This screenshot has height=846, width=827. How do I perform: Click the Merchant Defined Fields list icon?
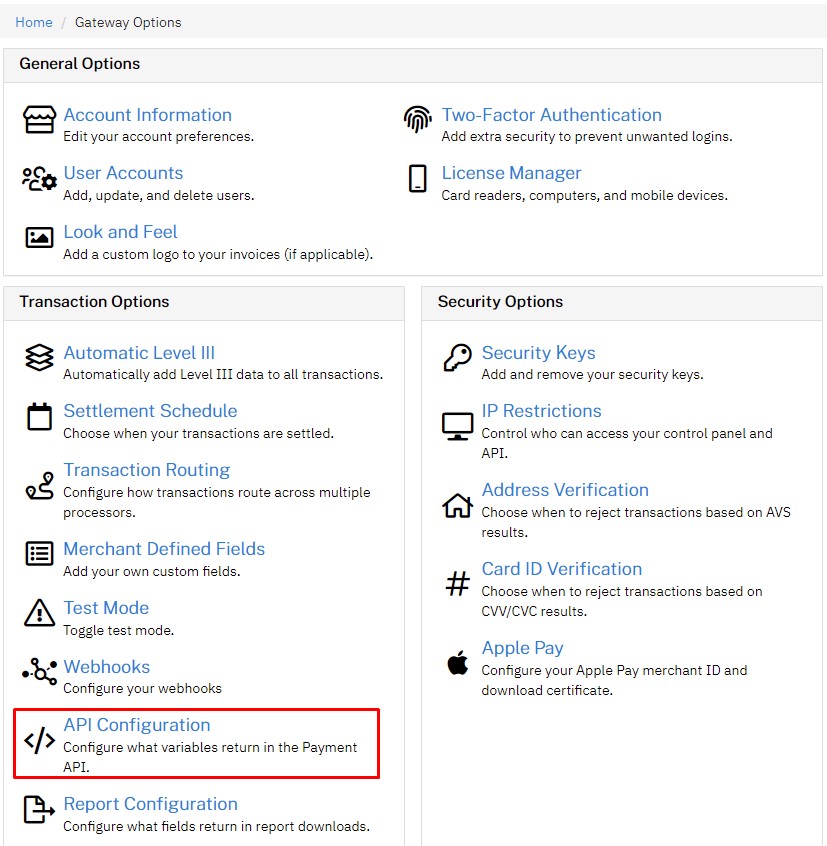(x=39, y=554)
